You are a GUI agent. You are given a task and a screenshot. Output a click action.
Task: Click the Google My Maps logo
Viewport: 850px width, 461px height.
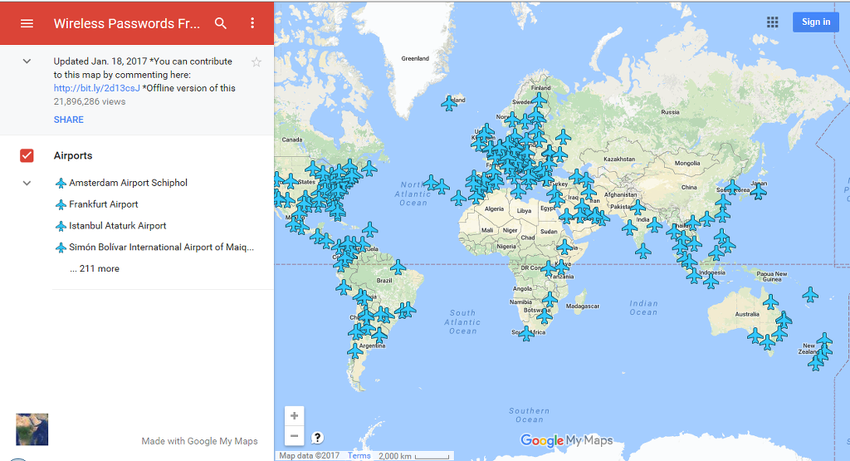[566, 440]
